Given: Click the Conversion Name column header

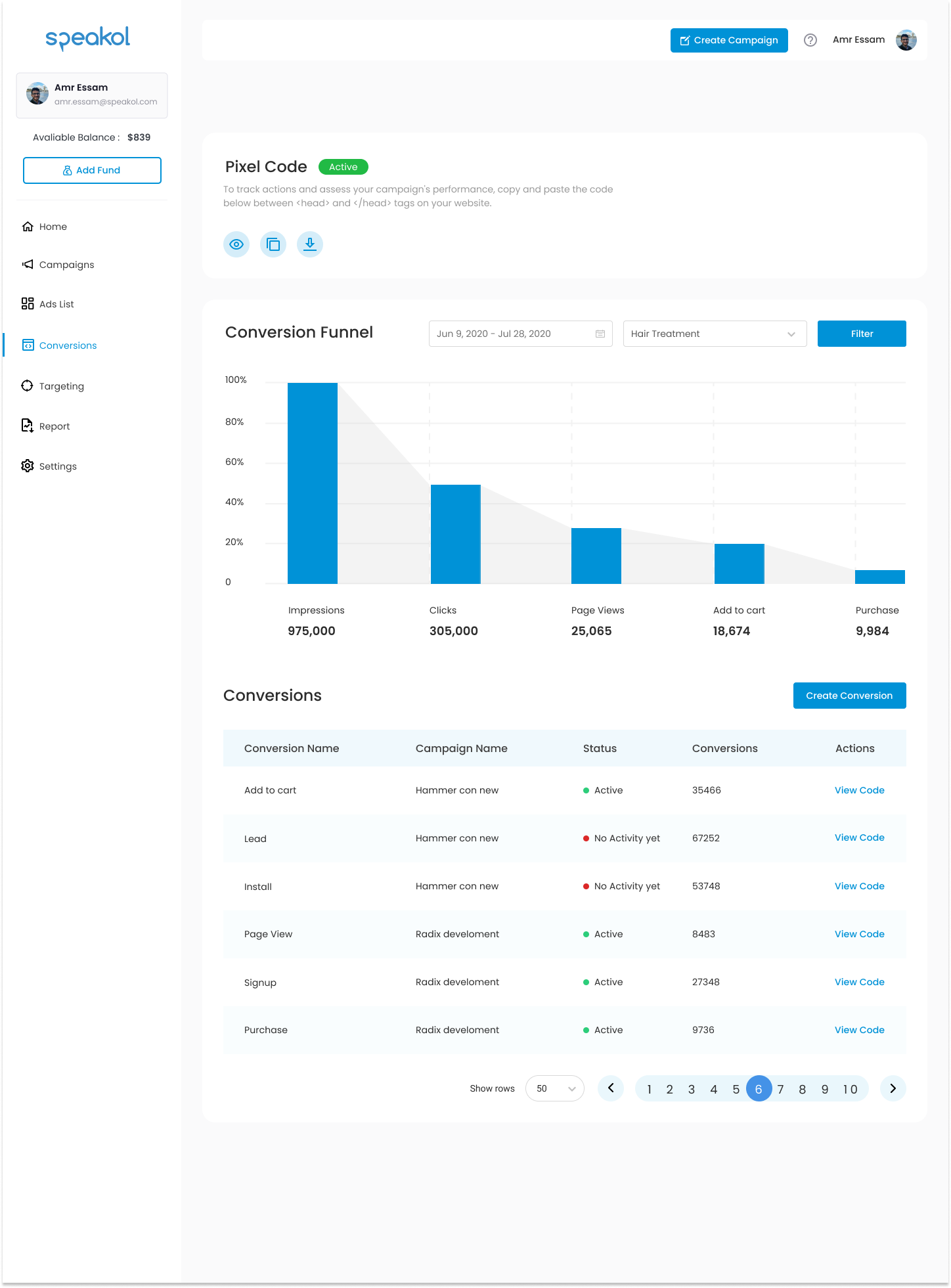Looking at the screenshot, I should click(x=292, y=748).
